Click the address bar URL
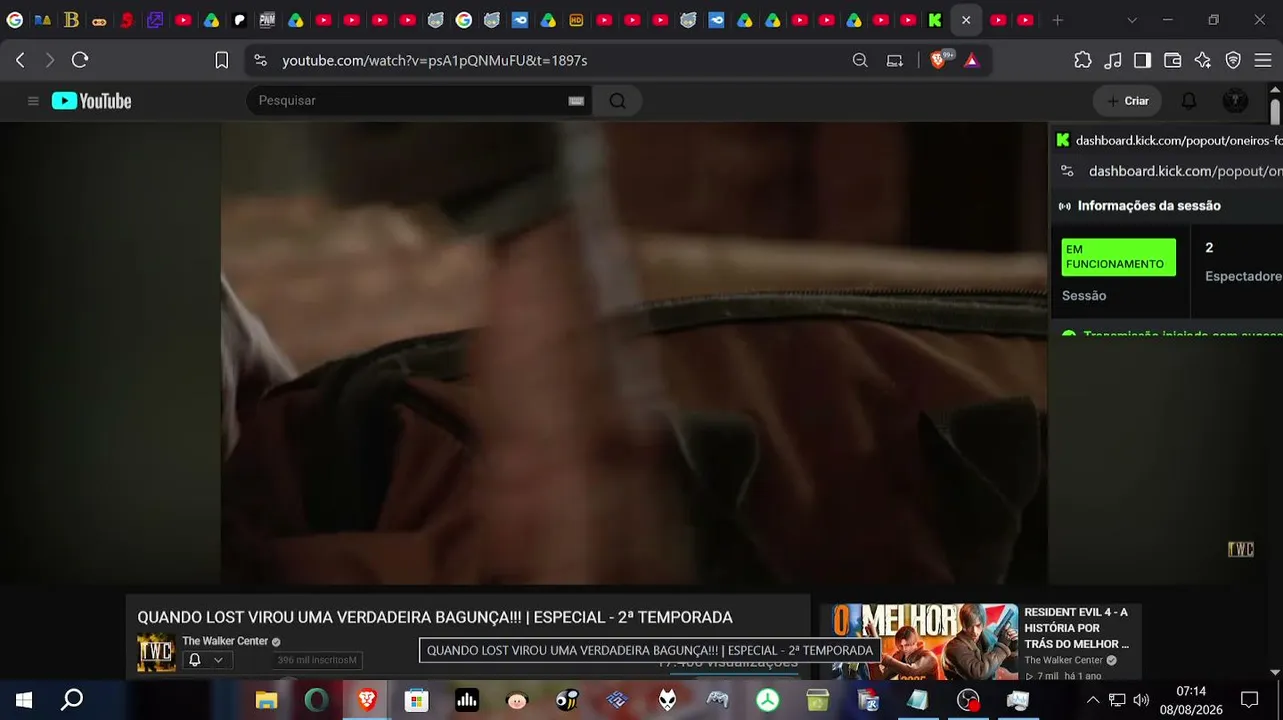 pos(434,60)
